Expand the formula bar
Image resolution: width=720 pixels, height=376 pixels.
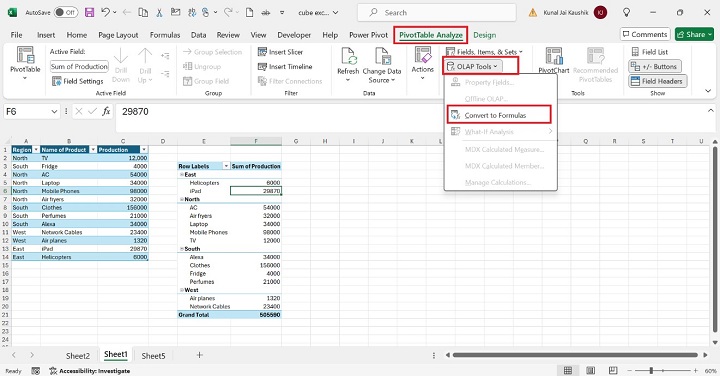(x=710, y=111)
